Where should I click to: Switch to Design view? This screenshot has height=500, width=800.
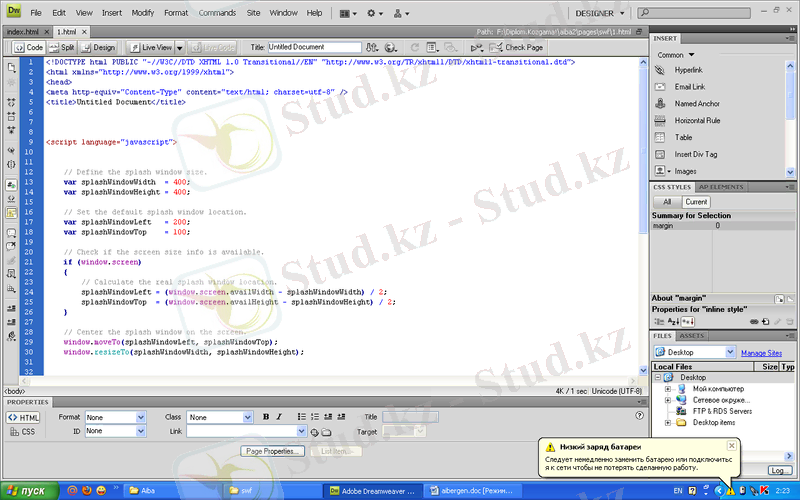98,47
